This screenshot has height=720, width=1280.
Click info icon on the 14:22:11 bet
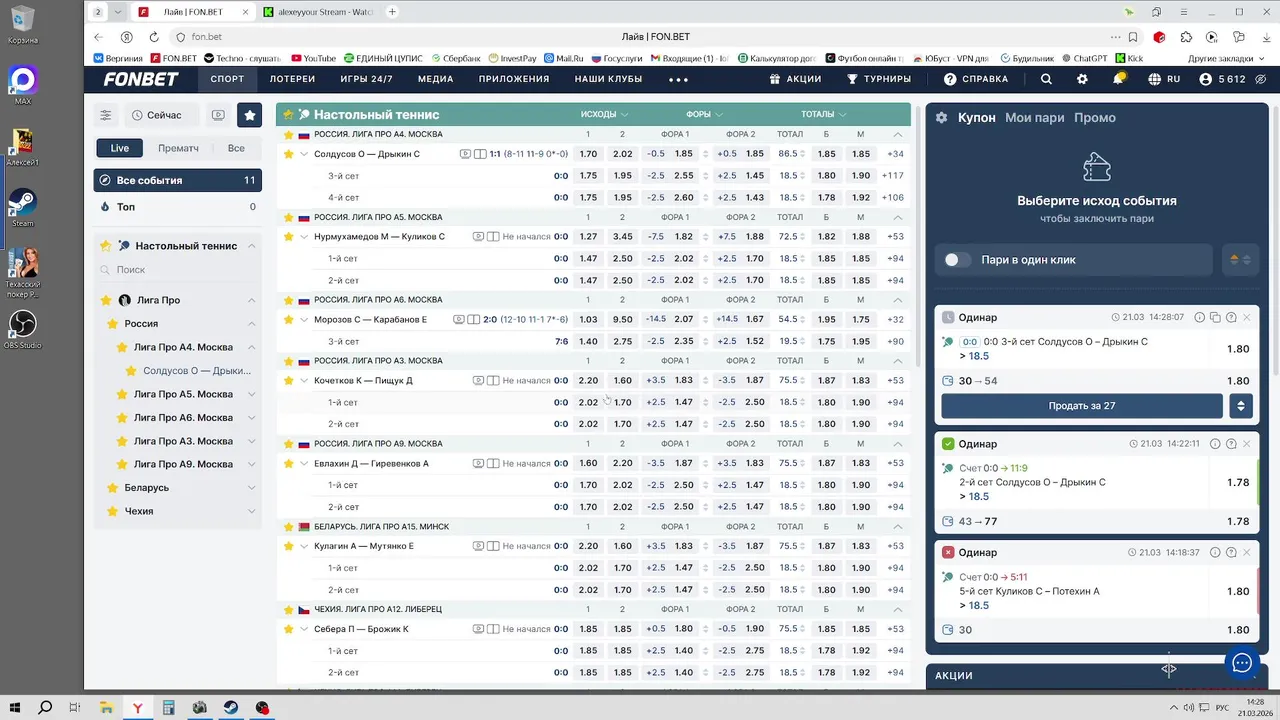(x=1215, y=443)
